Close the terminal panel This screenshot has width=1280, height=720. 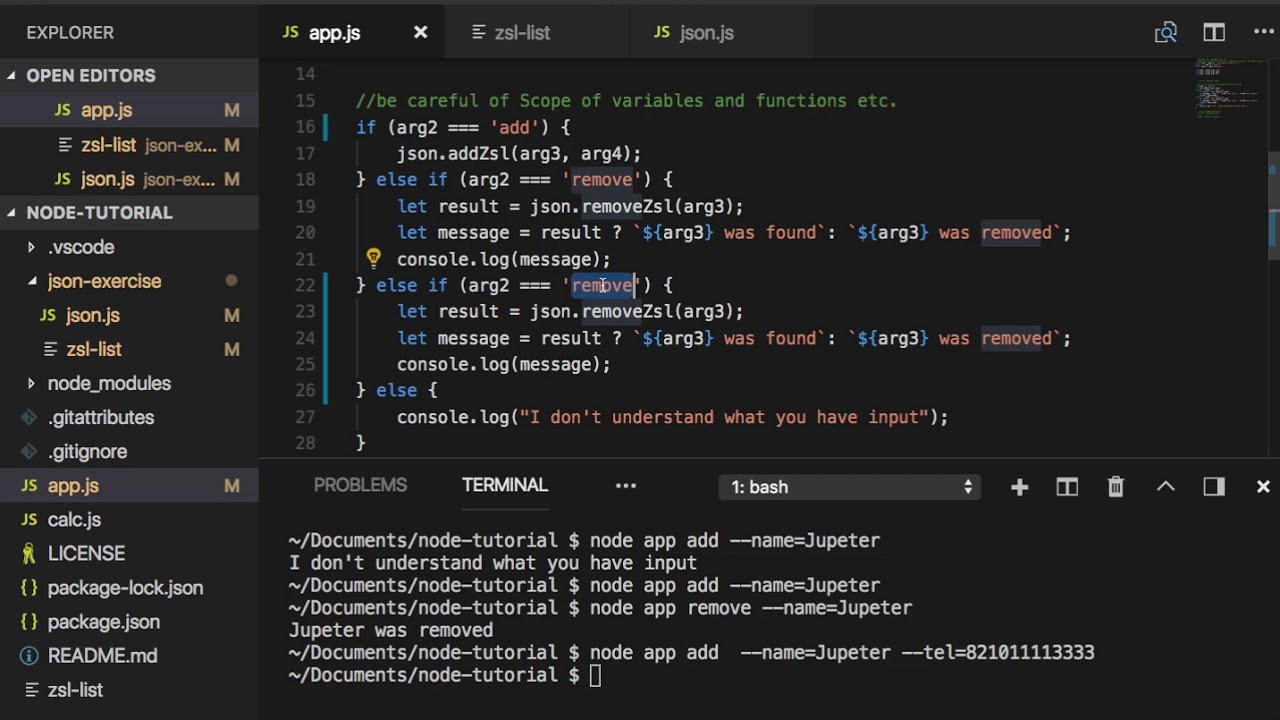(x=1263, y=487)
